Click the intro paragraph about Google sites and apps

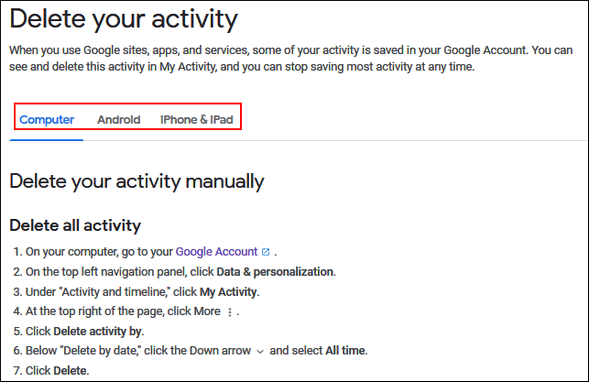point(291,59)
